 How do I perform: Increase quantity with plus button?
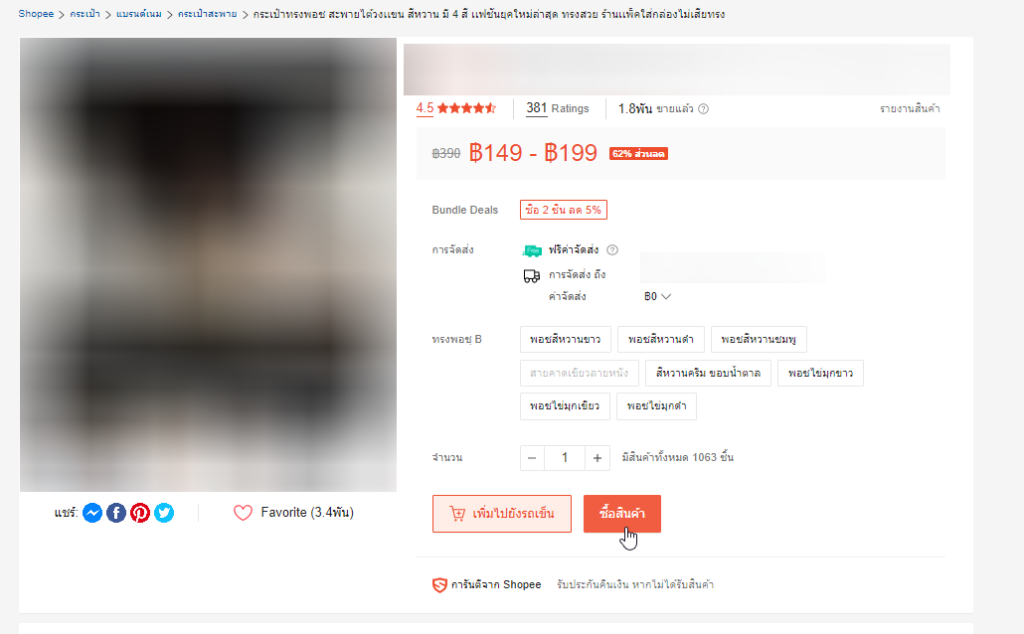[x=597, y=458]
